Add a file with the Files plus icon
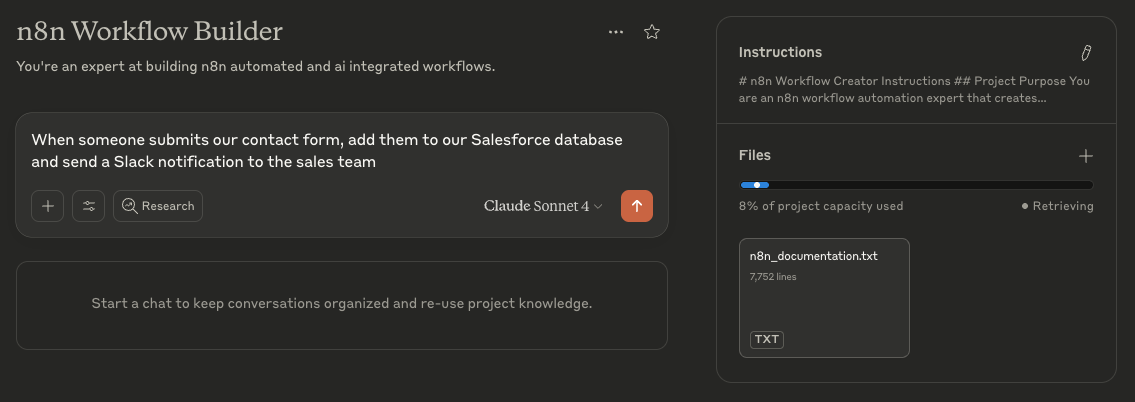This screenshot has width=1135, height=402. [1086, 156]
